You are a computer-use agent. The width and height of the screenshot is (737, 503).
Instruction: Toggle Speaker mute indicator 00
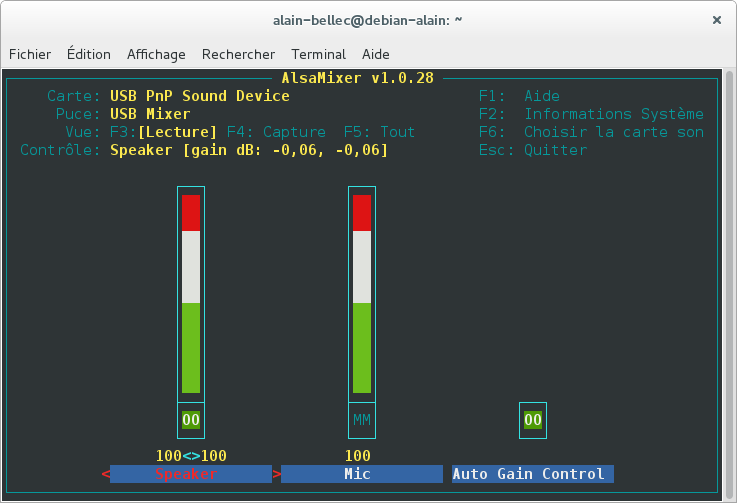point(191,420)
